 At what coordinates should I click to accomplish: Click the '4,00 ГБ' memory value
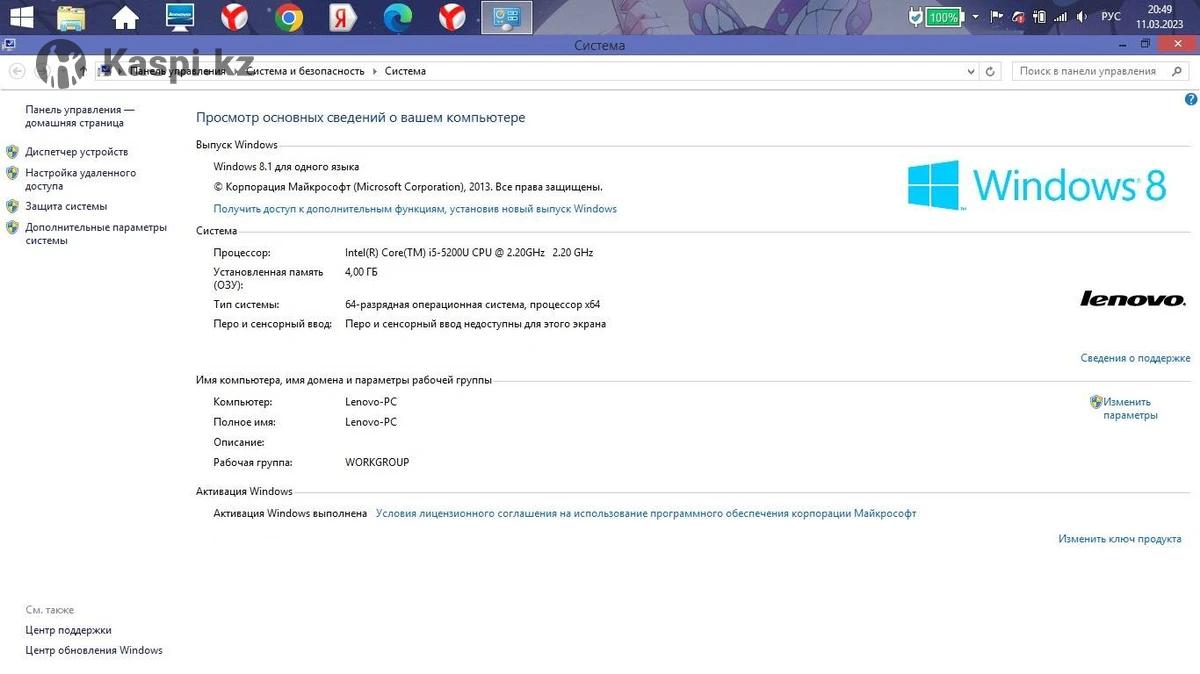click(361, 272)
